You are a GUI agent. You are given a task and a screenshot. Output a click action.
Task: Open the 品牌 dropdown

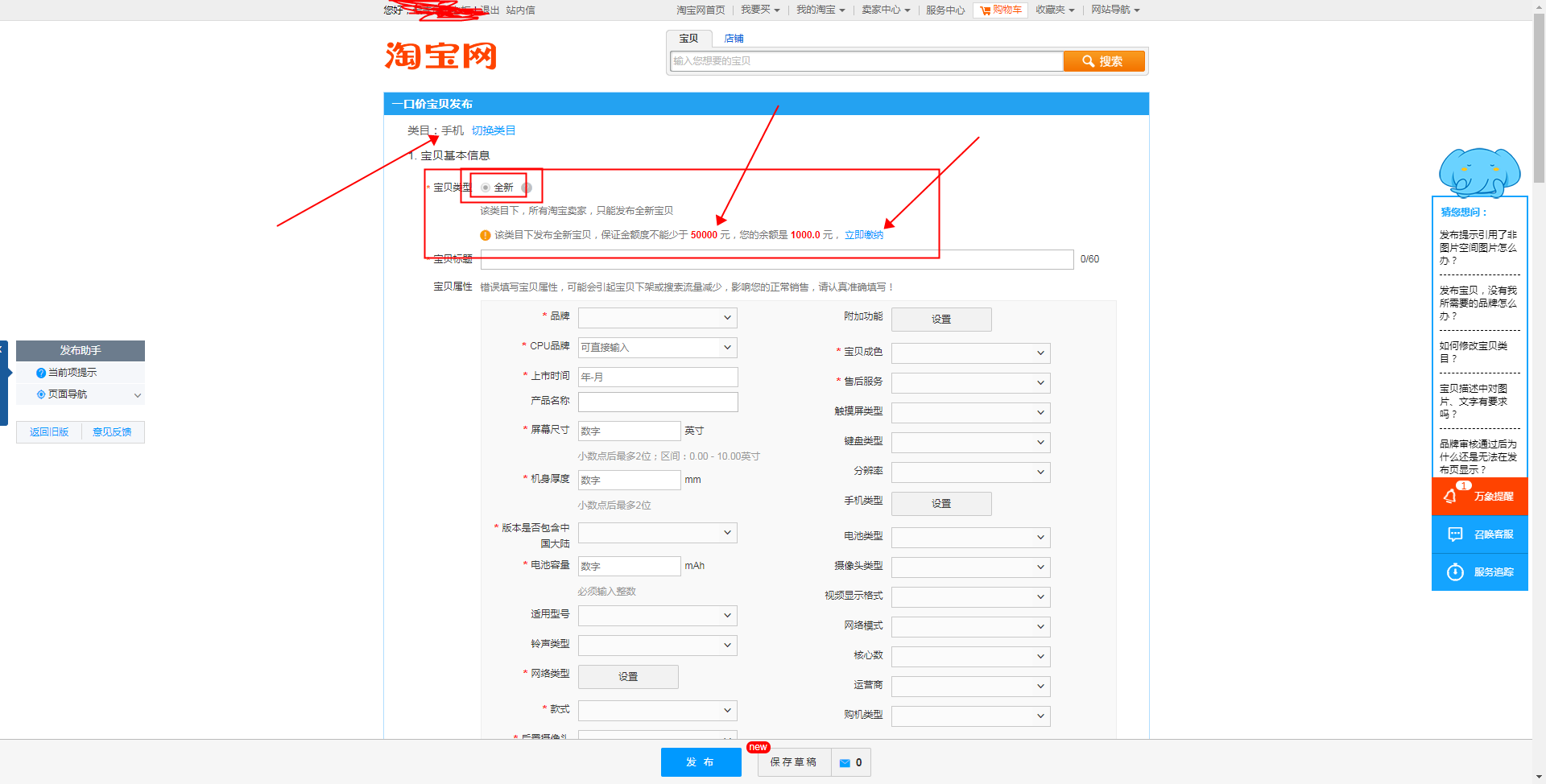click(658, 318)
